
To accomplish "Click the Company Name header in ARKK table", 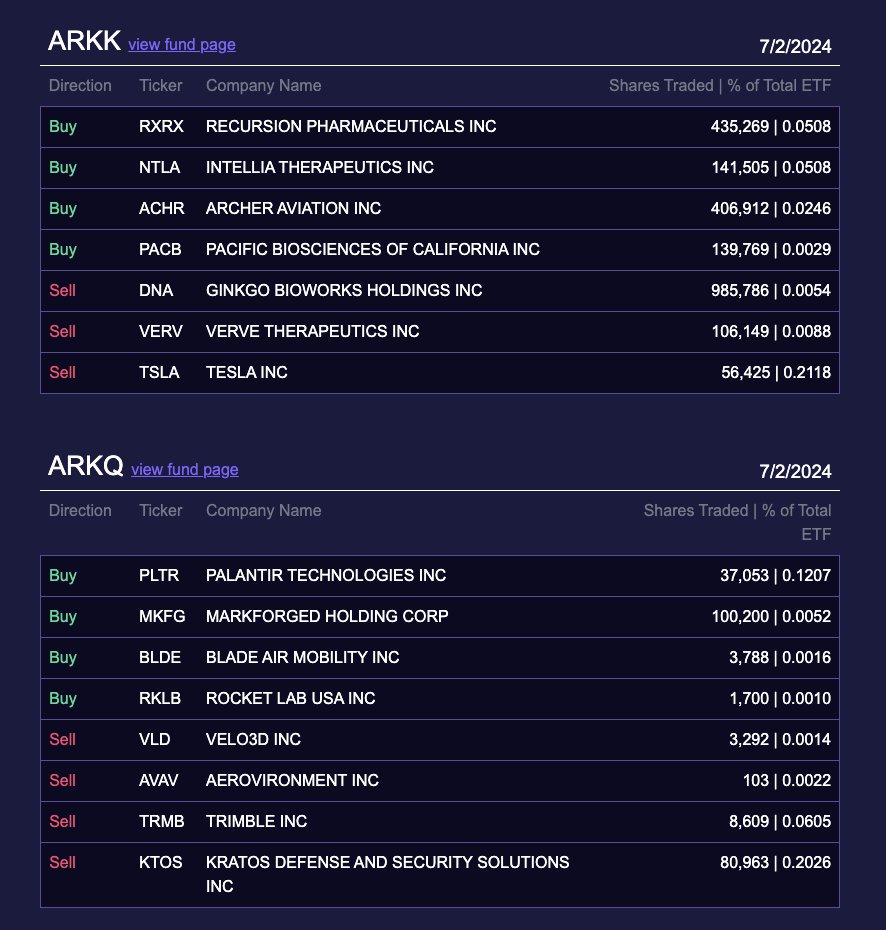I will 263,85.
